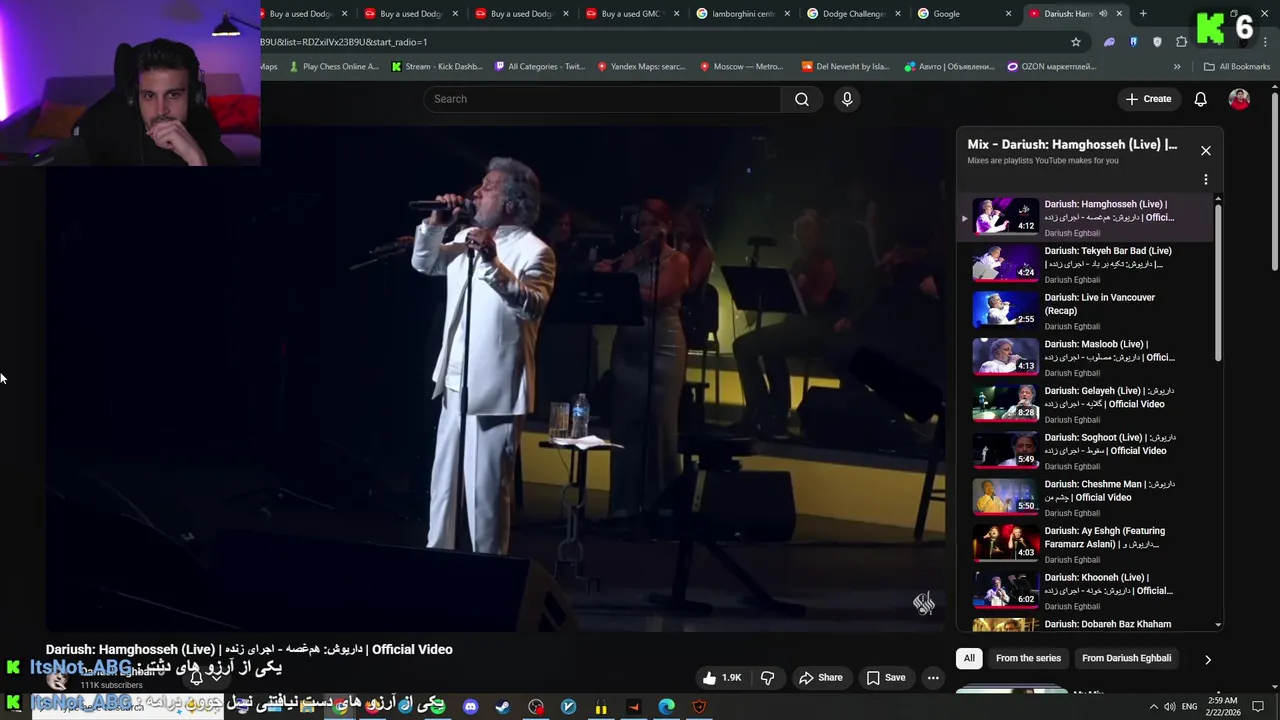Click the YouTube search input field
Screen dimensions: 1280x720
[x=603, y=99]
